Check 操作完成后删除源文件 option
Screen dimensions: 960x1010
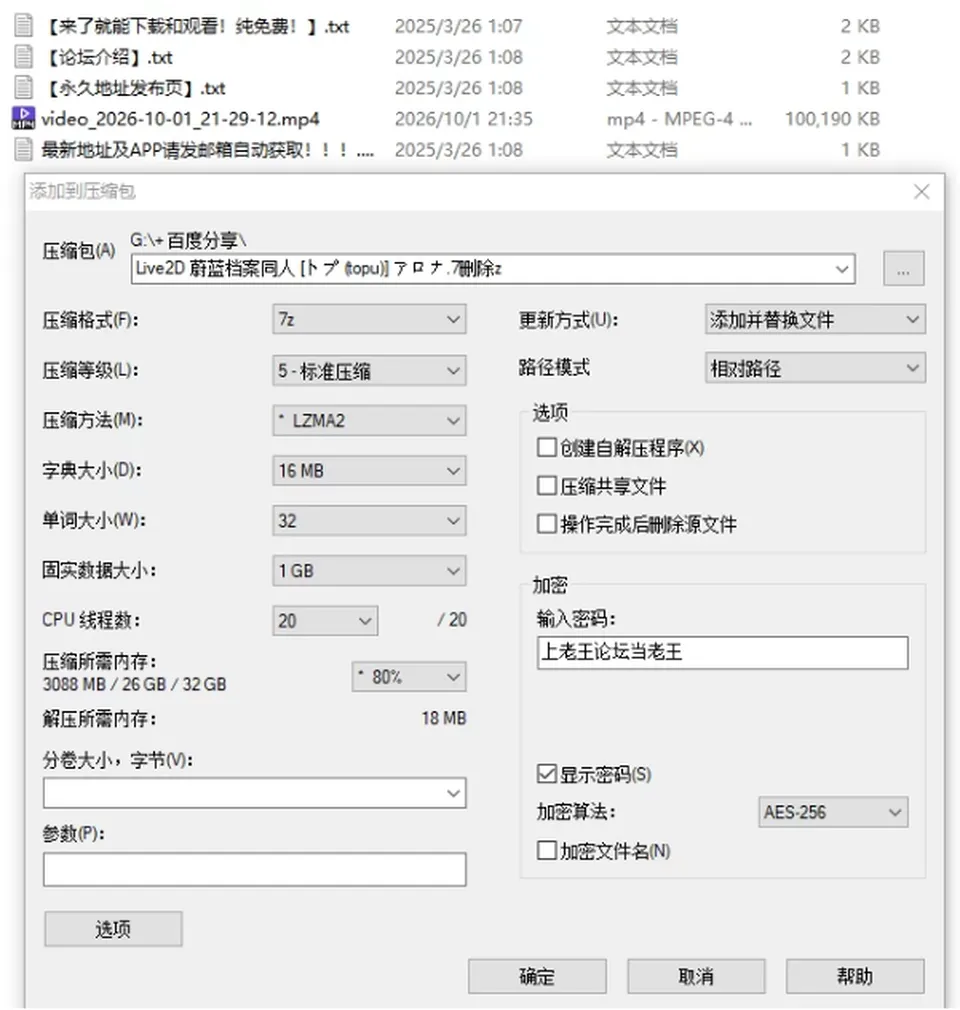[x=546, y=524]
